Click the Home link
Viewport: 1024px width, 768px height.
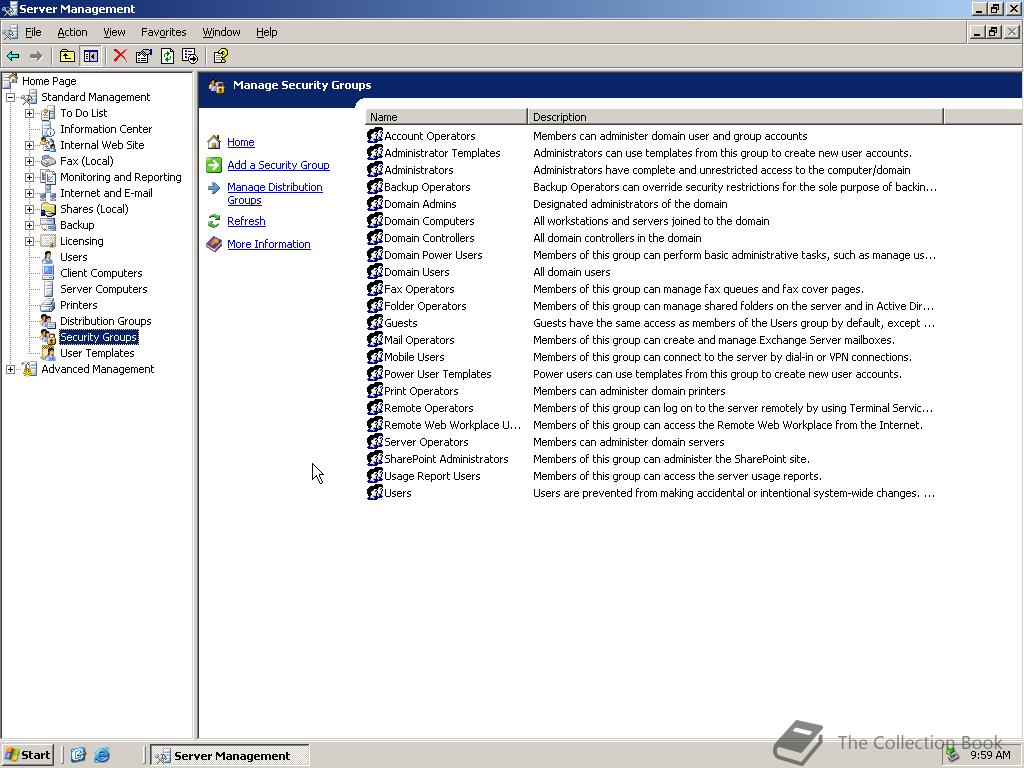click(x=240, y=142)
